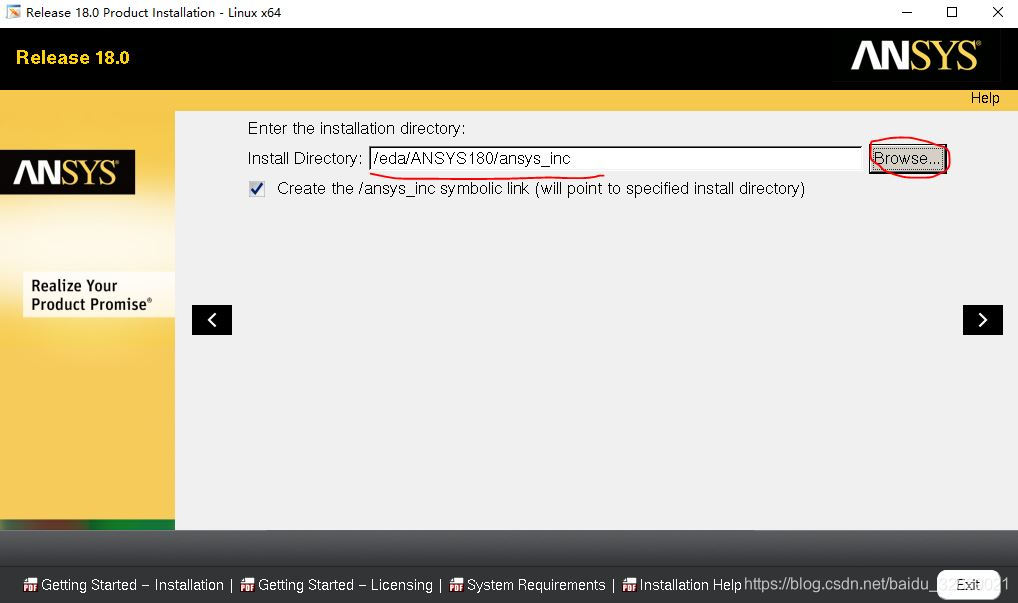Click PDF icon next to System Requirements

click(x=456, y=585)
